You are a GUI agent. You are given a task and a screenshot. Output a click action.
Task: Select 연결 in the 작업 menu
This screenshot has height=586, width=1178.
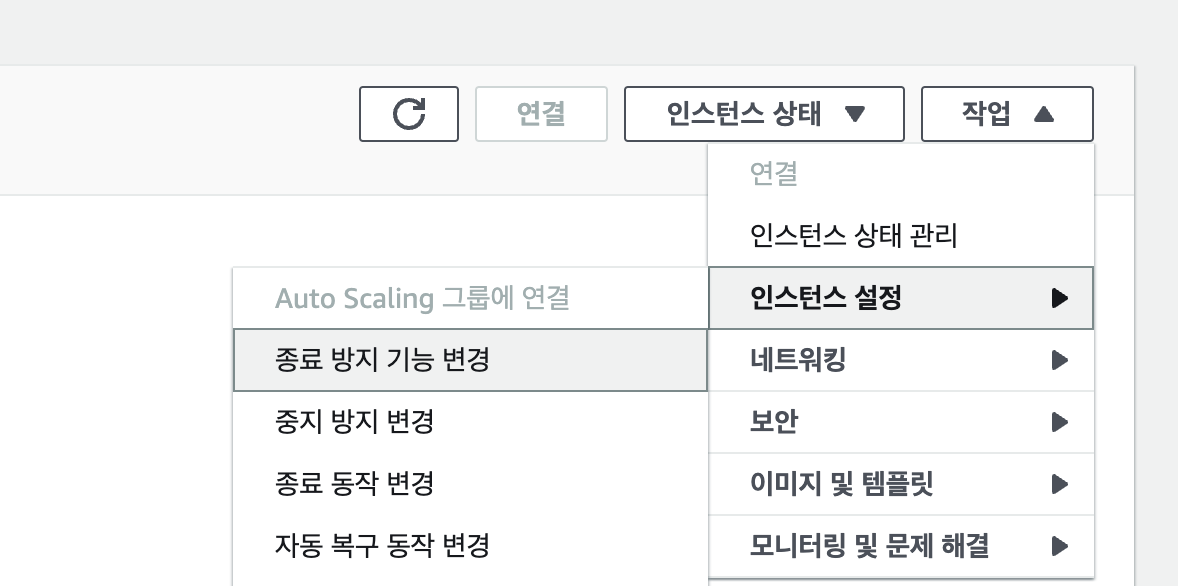tap(901, 174)
